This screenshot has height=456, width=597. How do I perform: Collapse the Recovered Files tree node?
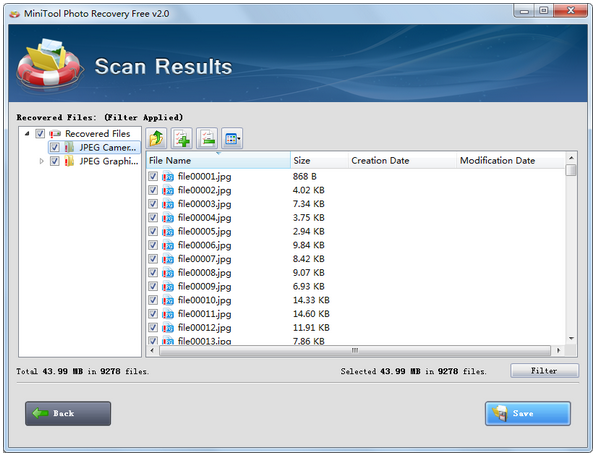point(27,134)
